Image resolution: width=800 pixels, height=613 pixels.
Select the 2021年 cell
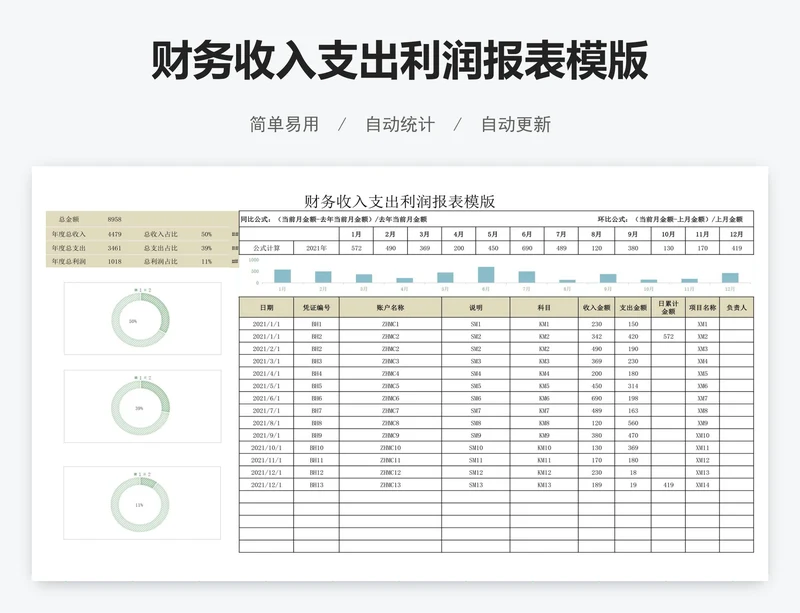coord(316,248)
